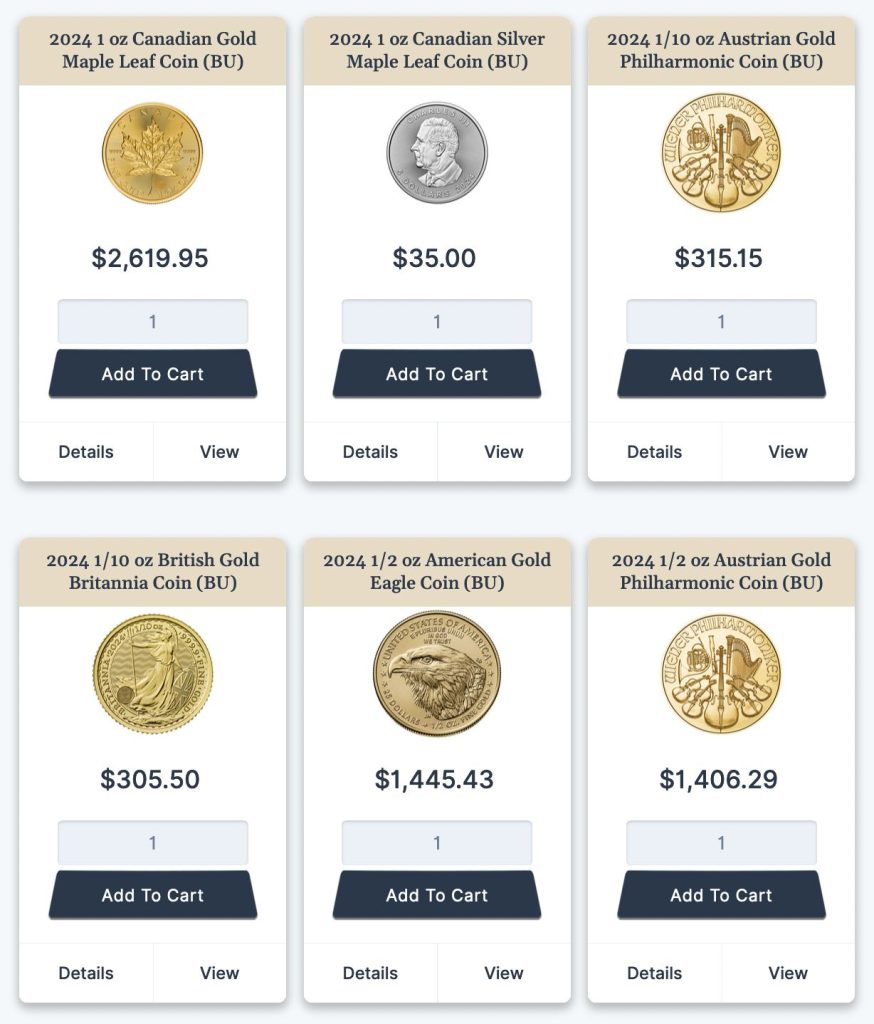This screenshot has width=874, height=1024.
Task: Open Details for Canadian Silver Maple Leaf
Action: click(x=370, y=452)
